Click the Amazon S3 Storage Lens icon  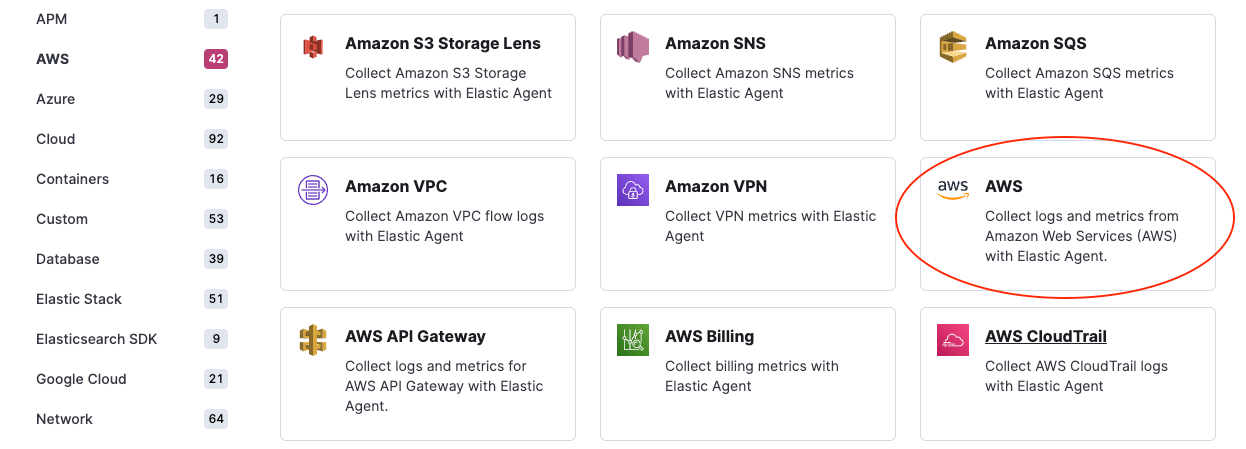[313, 46]
